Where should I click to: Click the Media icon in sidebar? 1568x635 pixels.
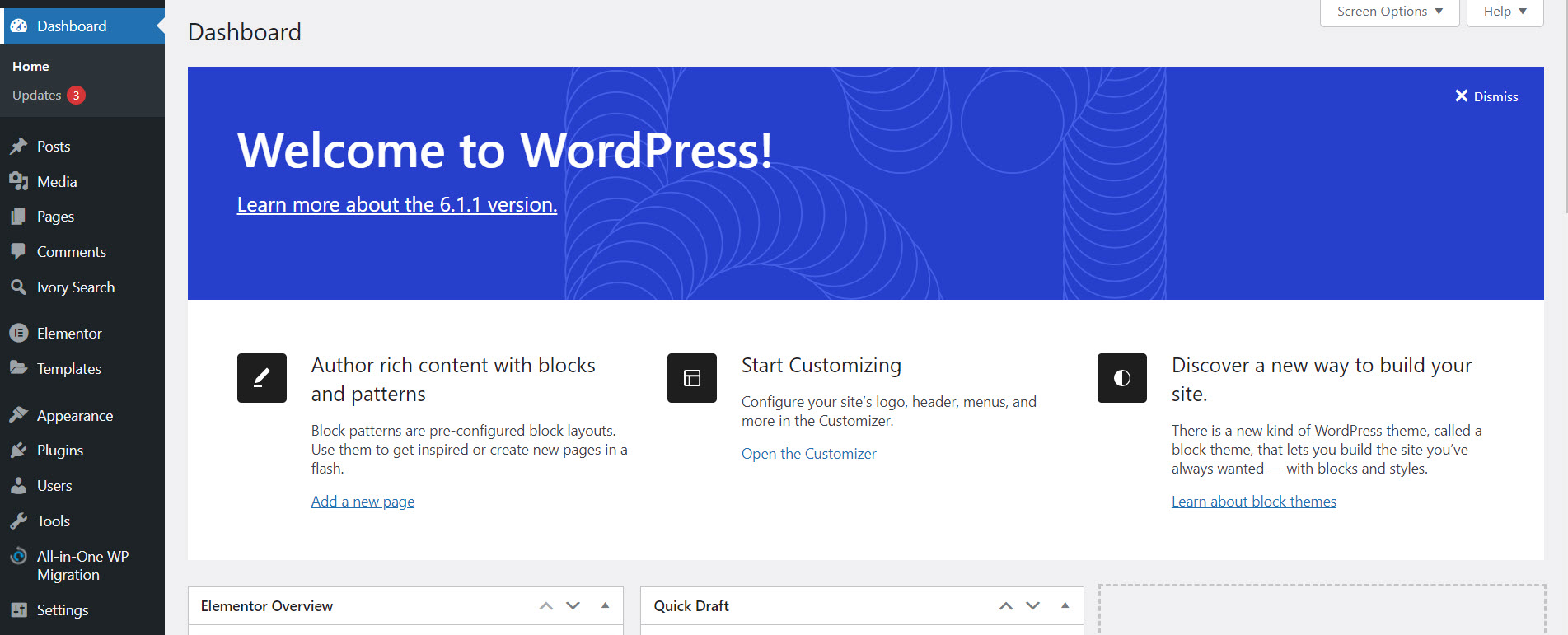[x=18, y=181]
